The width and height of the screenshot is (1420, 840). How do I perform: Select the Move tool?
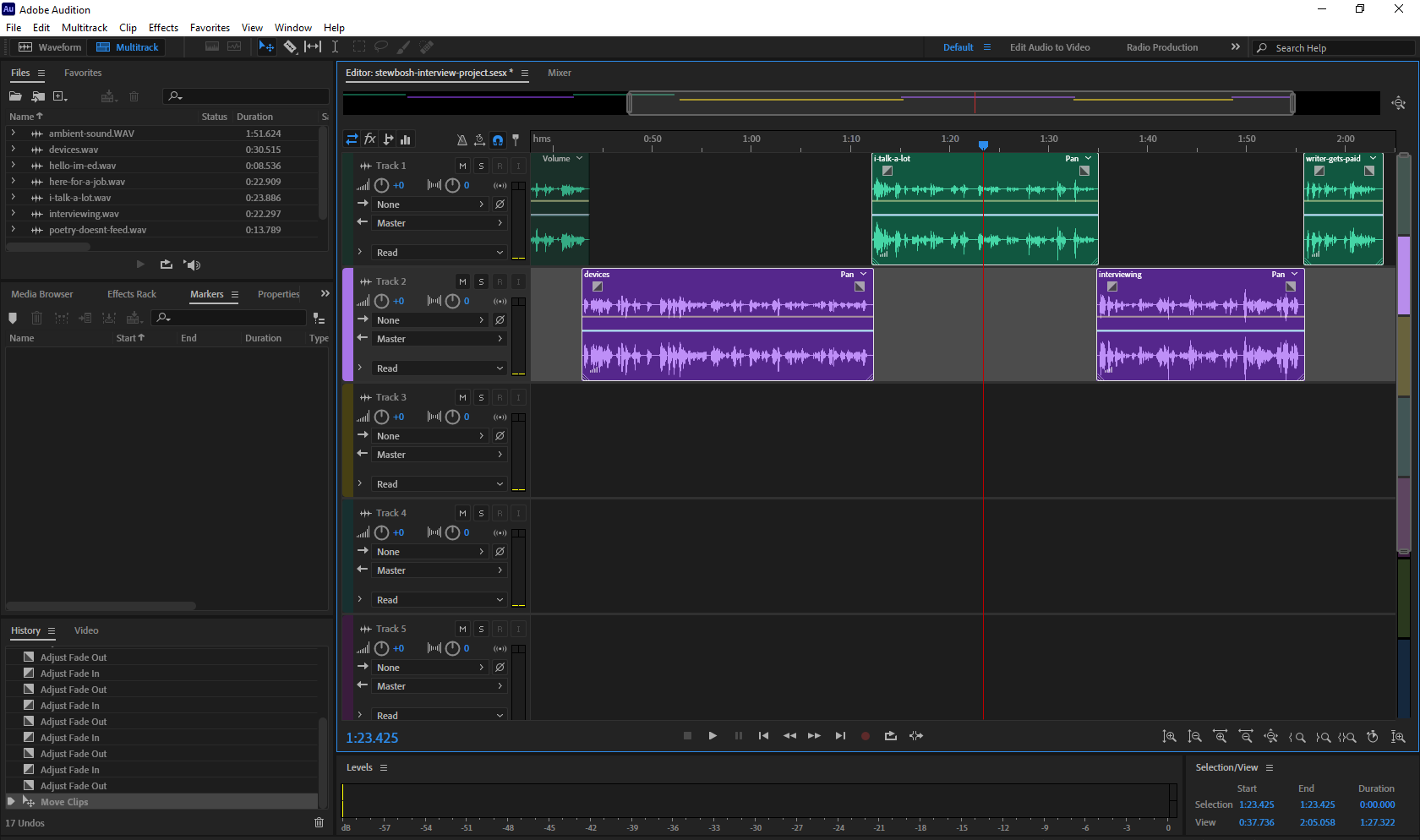click(x=266, y=46)
